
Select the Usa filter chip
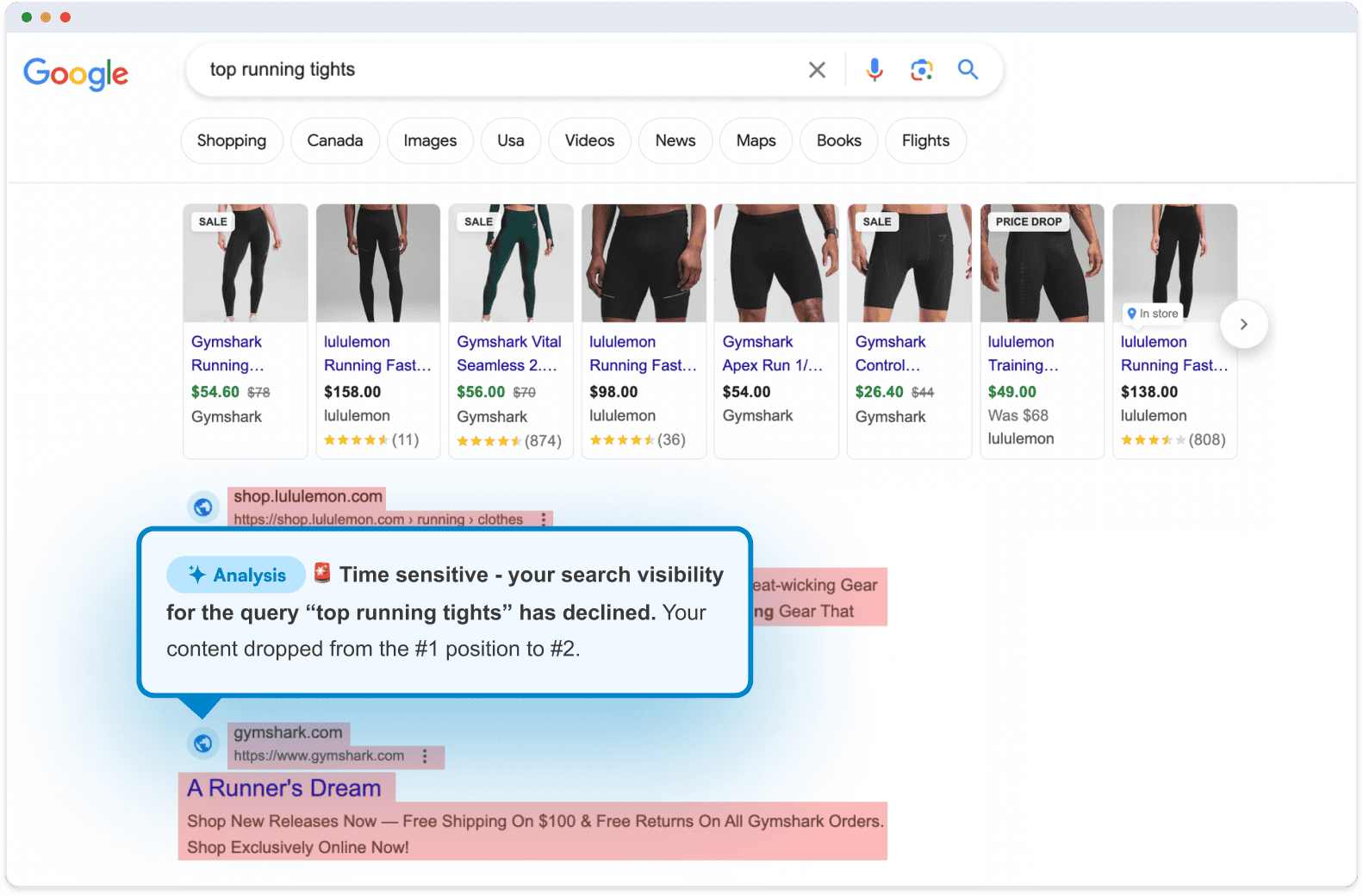coord(511,140)
